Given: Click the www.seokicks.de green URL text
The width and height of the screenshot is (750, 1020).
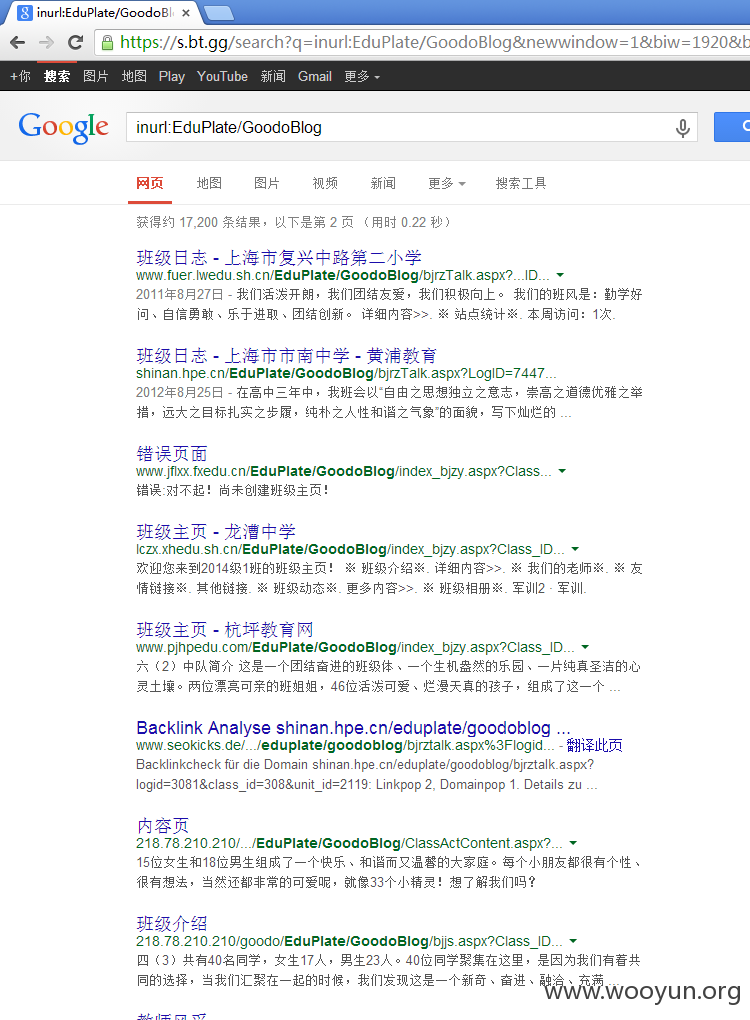Looking at the screenshot, I should click(345, 745).
